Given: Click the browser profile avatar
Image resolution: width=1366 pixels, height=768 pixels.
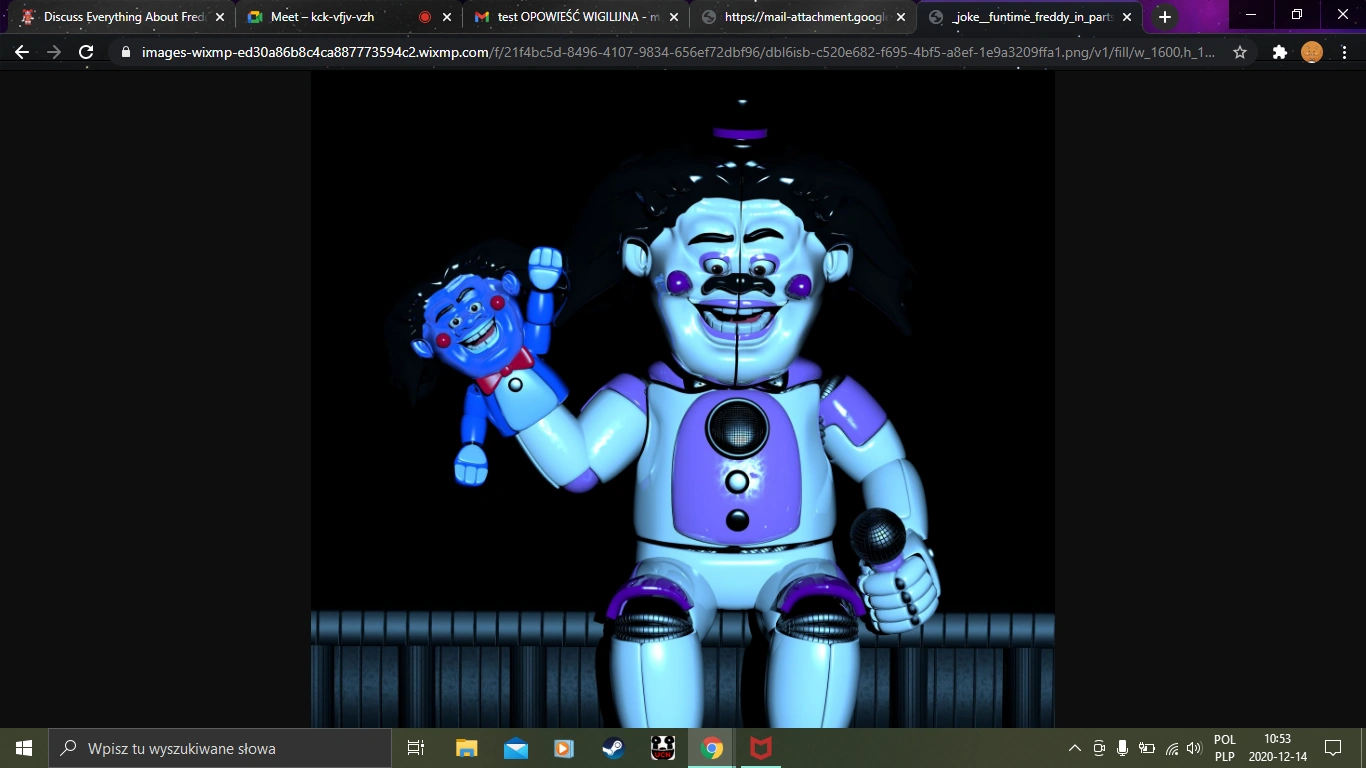Looking at the screenshot, I should (1310, 51).
